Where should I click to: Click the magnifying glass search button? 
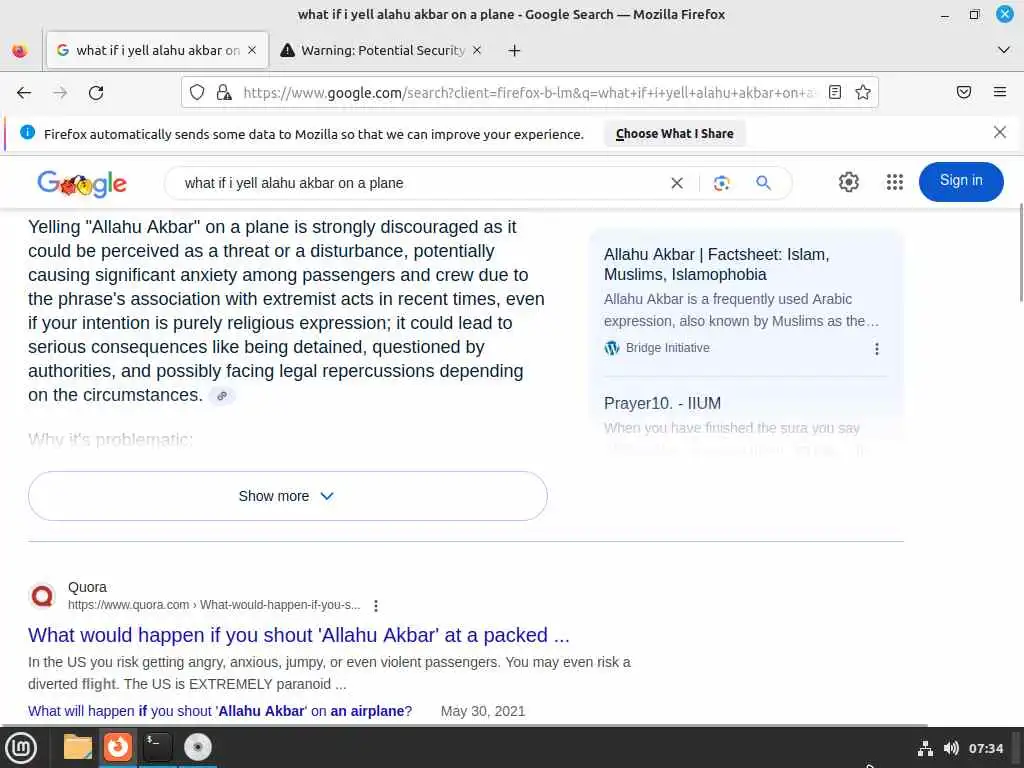(763, 184)
